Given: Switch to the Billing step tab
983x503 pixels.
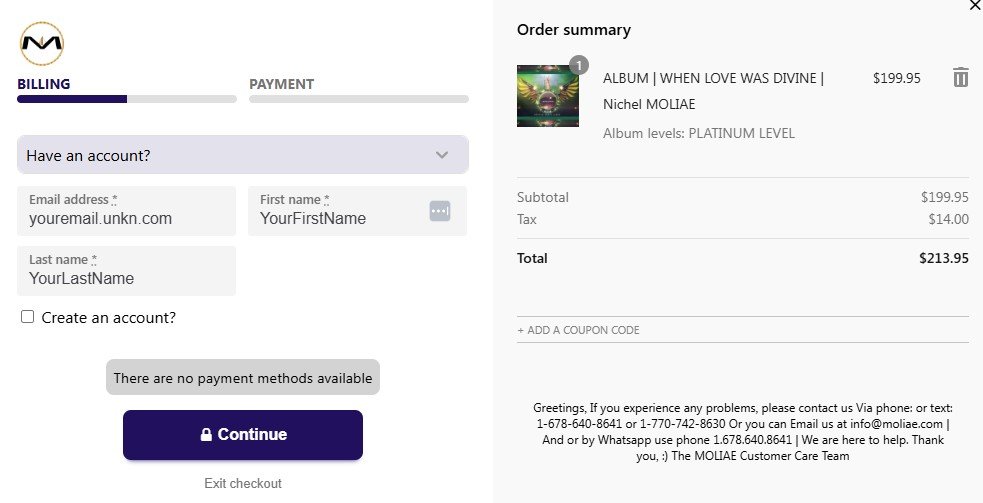Looking at the screenshot, I should 43,84.
